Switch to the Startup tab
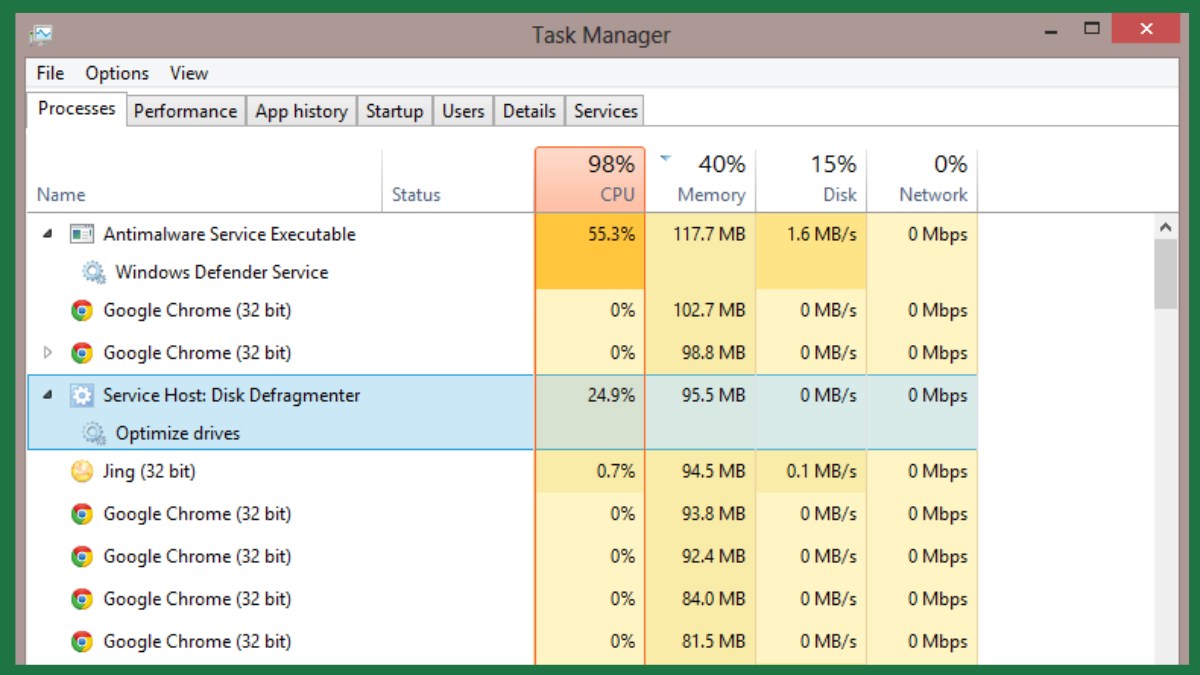The width and height of the screenshot is (1200, 675). pos(394,111)
